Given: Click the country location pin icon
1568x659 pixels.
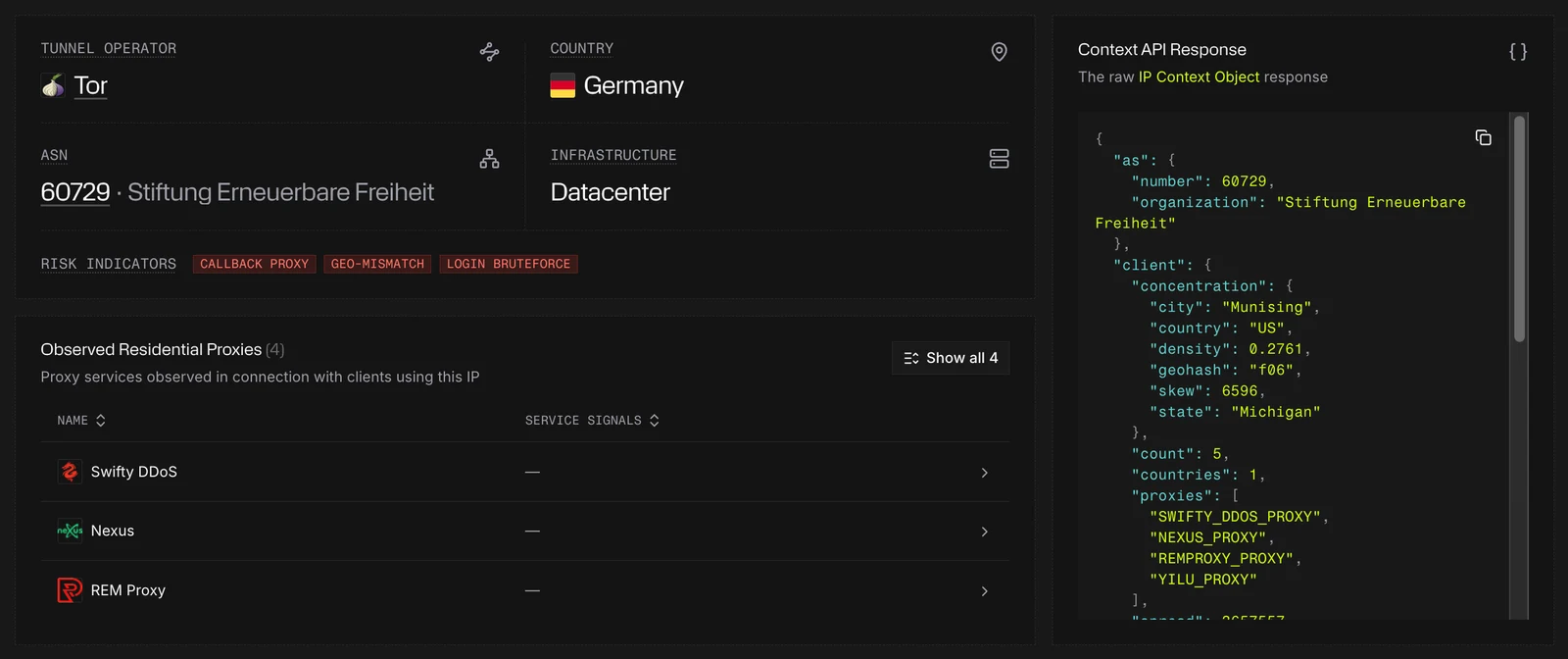Looking at the screenshot, I should click(x=999, y=52).
